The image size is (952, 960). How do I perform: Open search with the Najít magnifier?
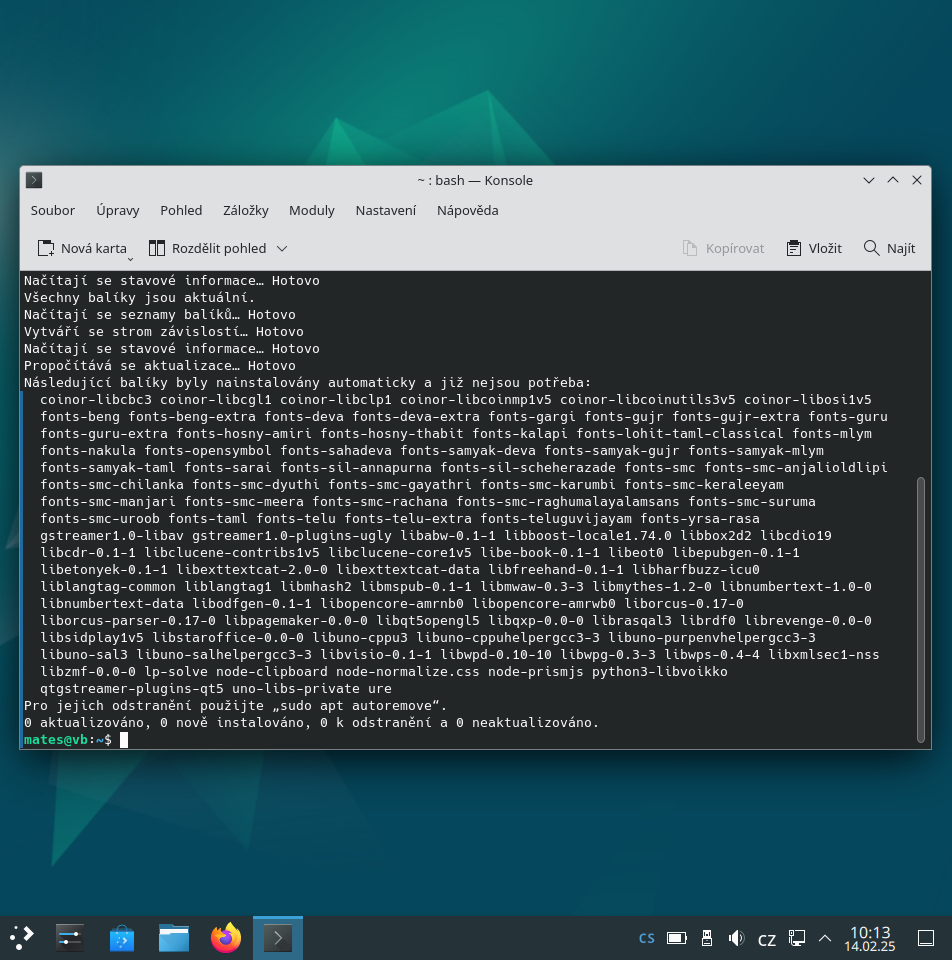890,249
